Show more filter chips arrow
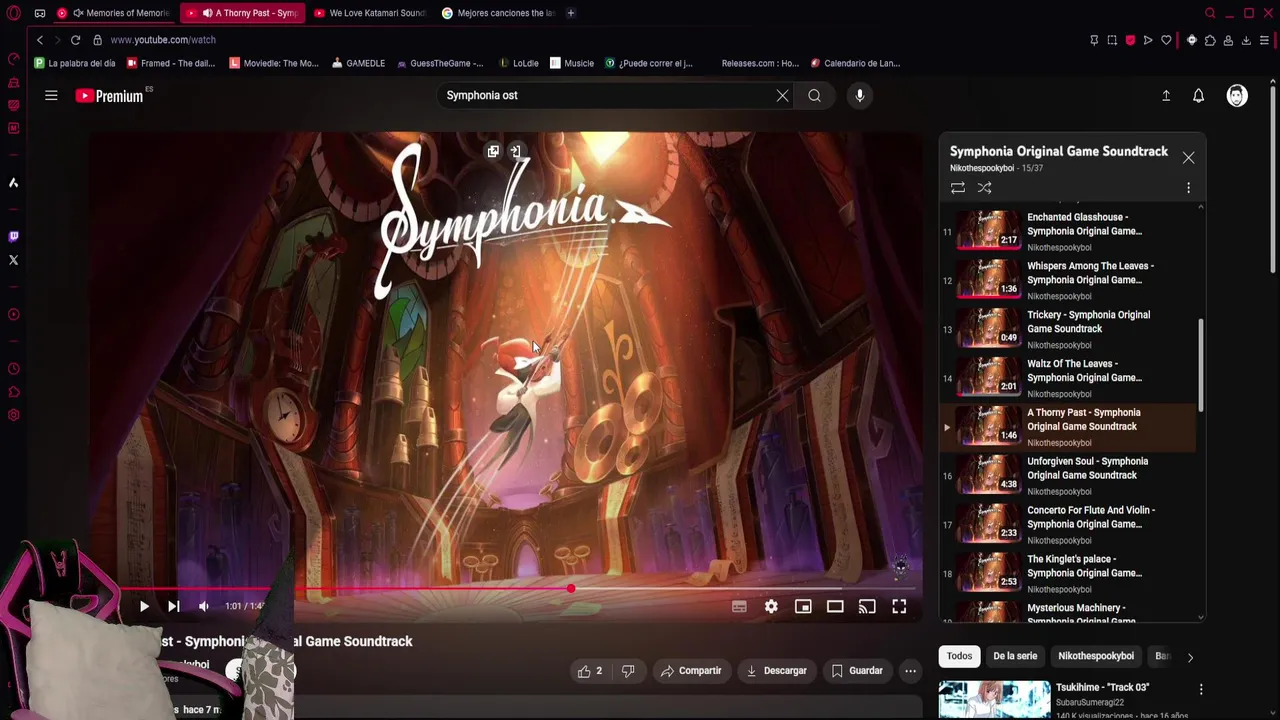This screenshot has width=1280, height=720. (x=1190, y=657)
